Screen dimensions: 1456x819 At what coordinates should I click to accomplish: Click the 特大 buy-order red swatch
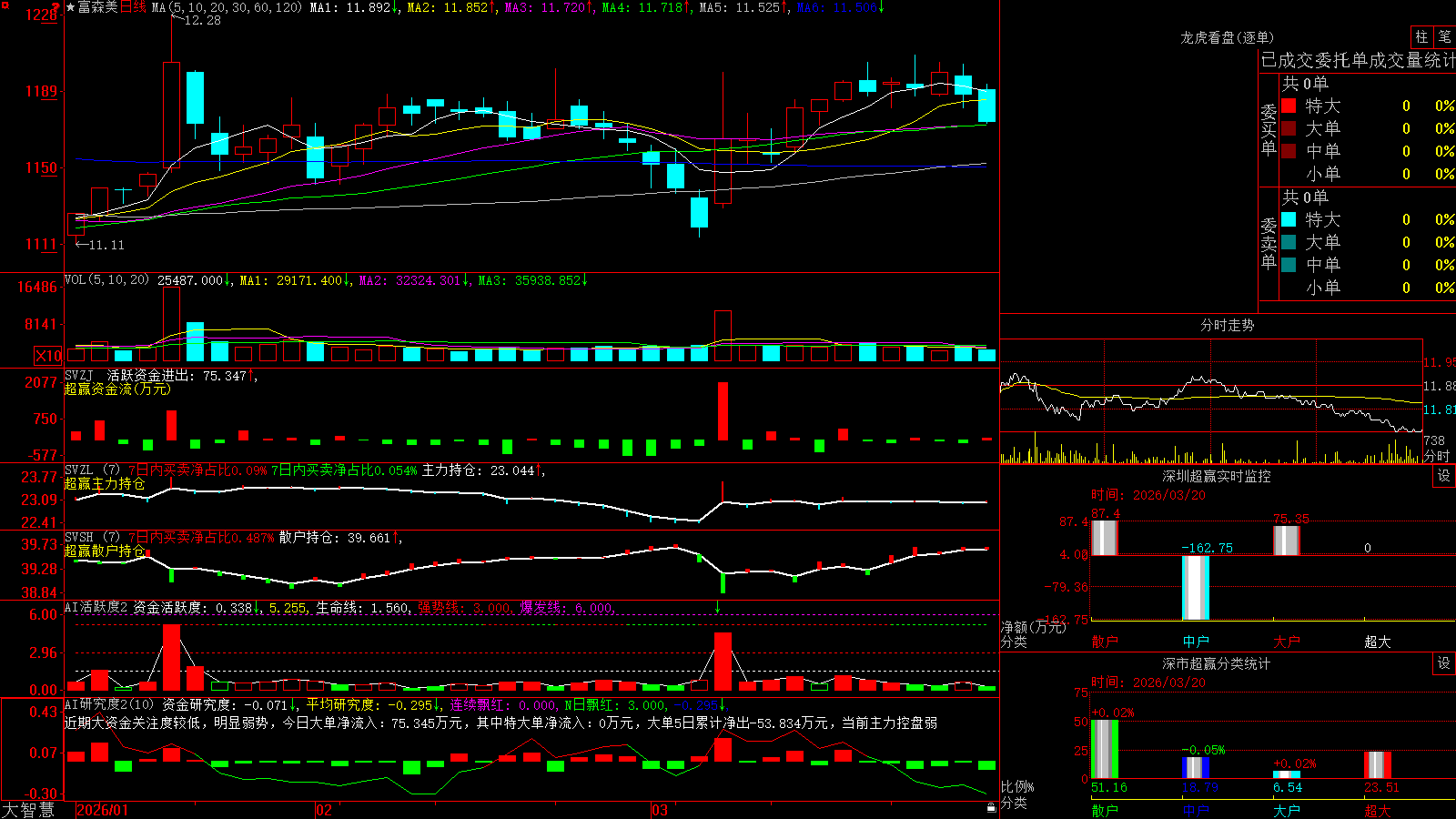[x=1289, y=106]
